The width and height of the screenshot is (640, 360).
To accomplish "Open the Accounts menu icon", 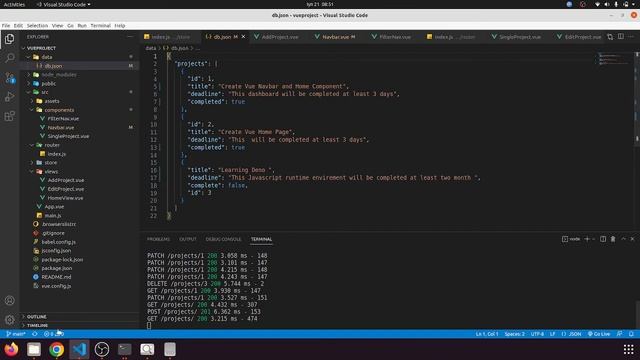I will pyautogui.click(x=9, y=300).
